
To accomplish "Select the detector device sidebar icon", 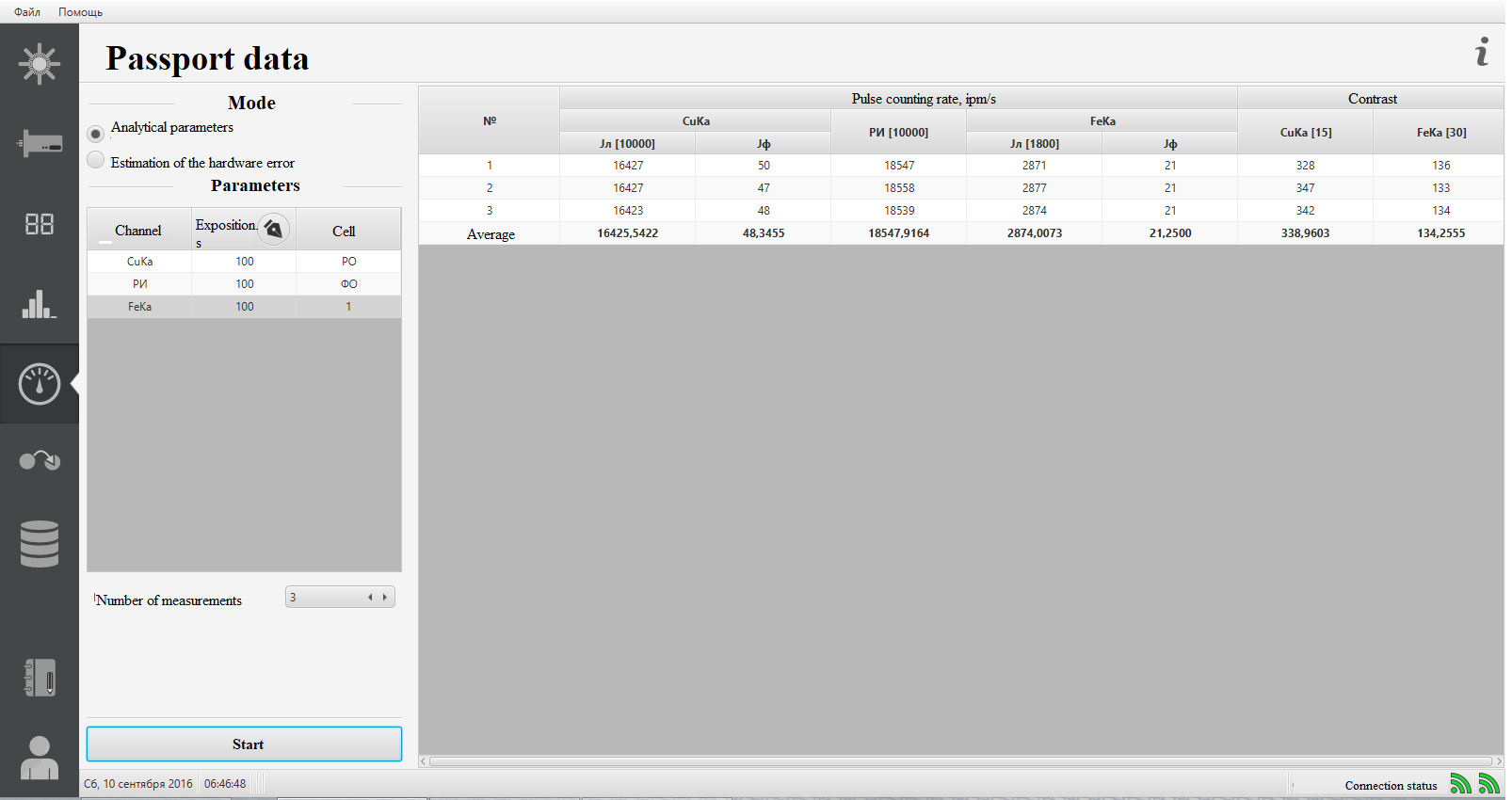I will (40, 144).
